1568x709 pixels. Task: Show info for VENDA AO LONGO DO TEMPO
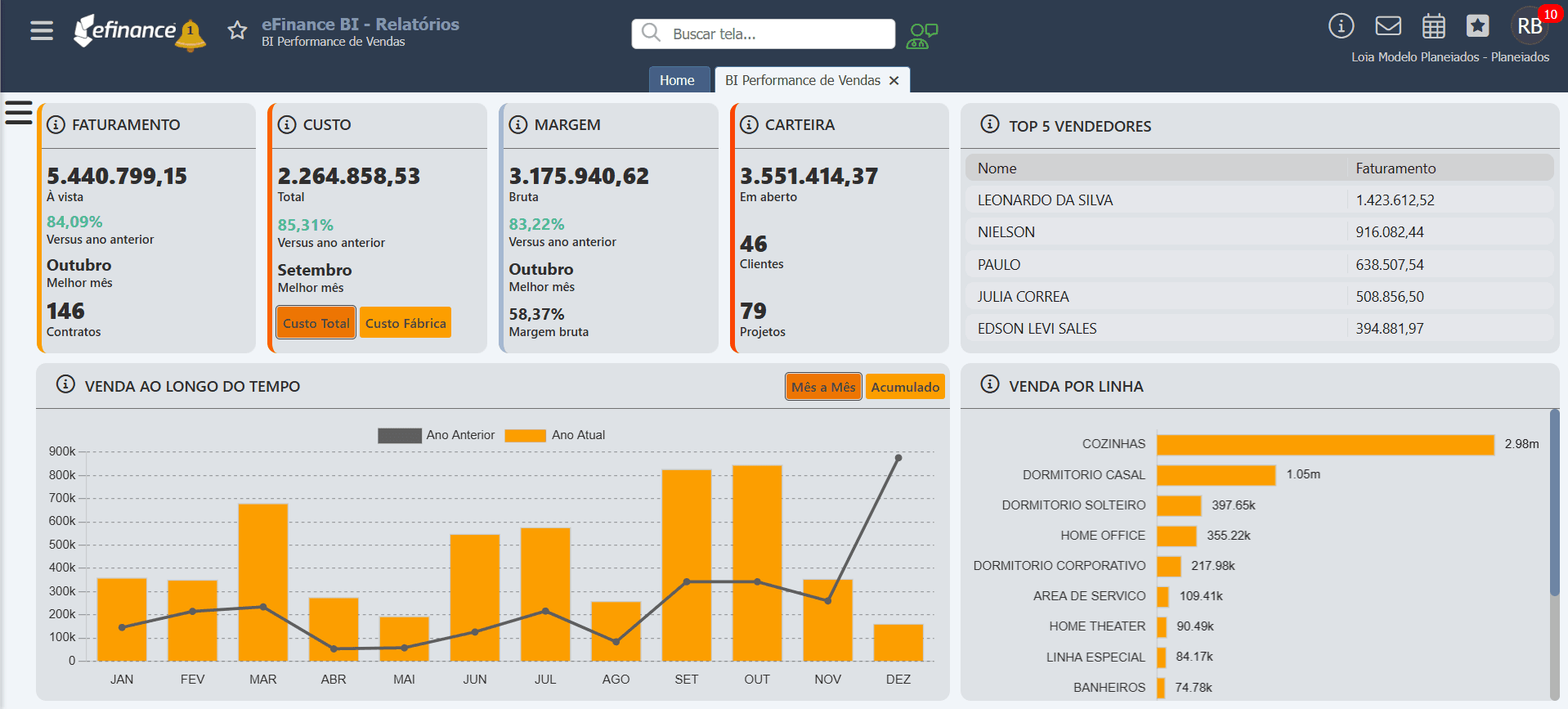65,384
